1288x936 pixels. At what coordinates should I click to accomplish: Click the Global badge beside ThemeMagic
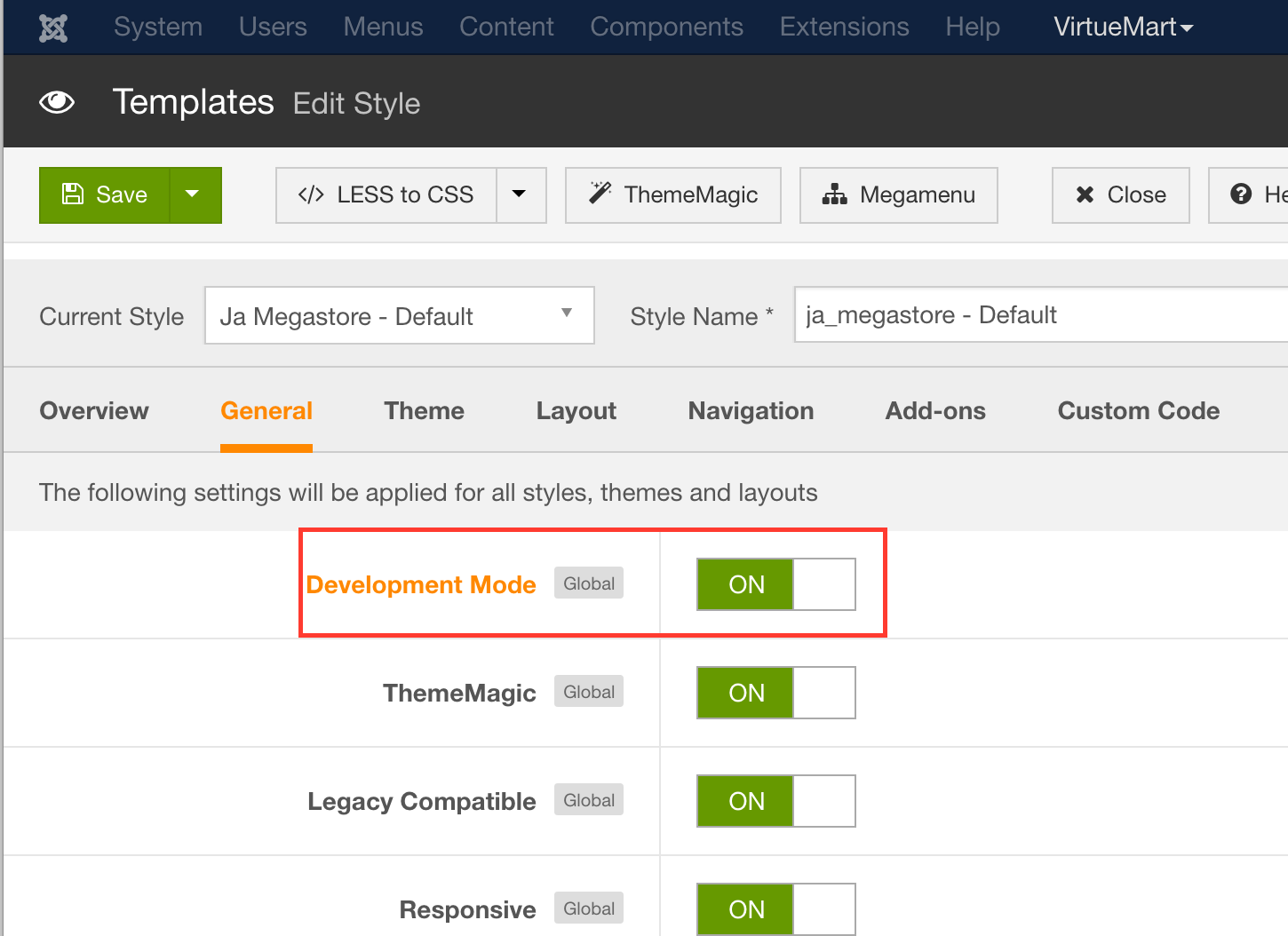(589, 692)
